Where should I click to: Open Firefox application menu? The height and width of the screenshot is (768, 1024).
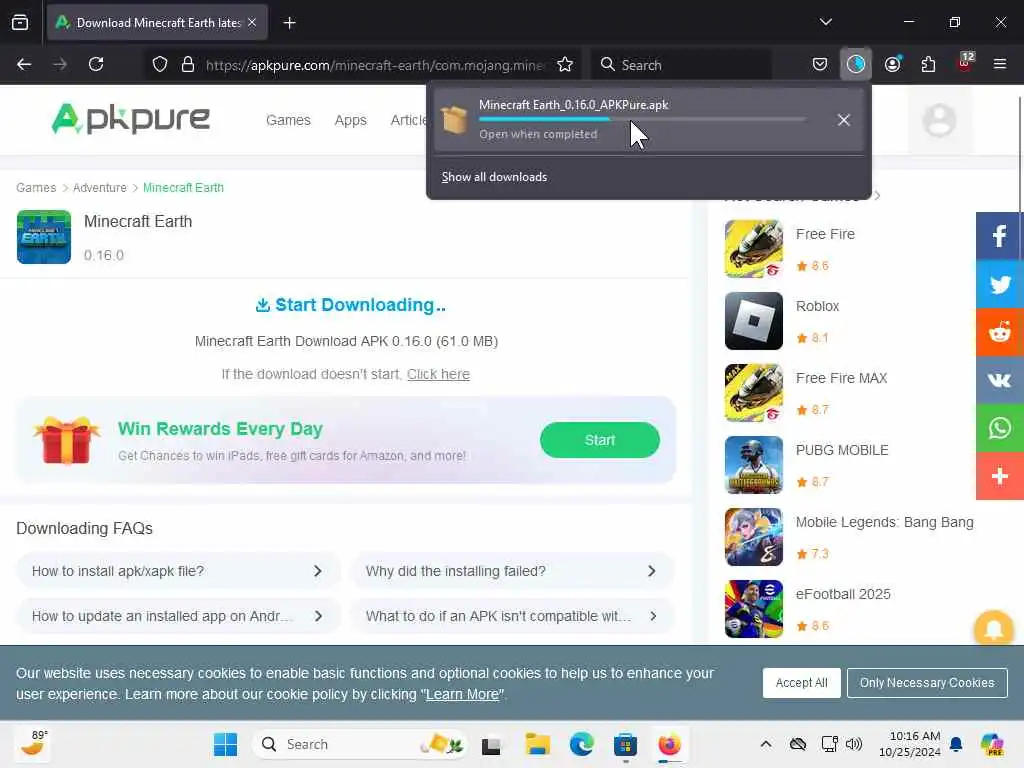[x=1000, y=64]
